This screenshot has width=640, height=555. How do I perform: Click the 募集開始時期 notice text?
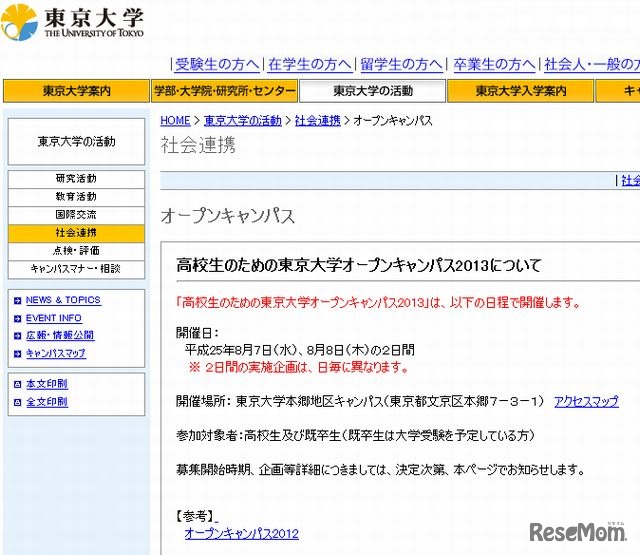pos(380,470)
